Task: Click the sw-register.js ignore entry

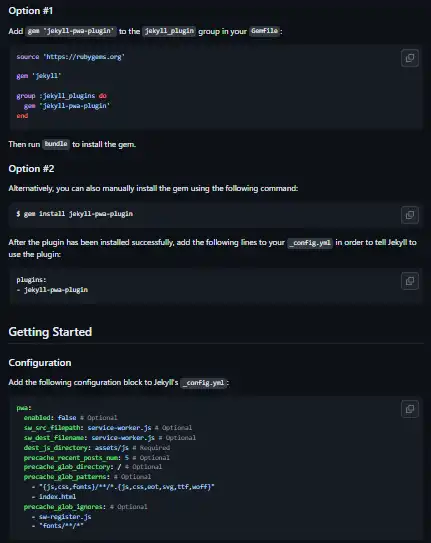Action: click(x=62, y=517)
